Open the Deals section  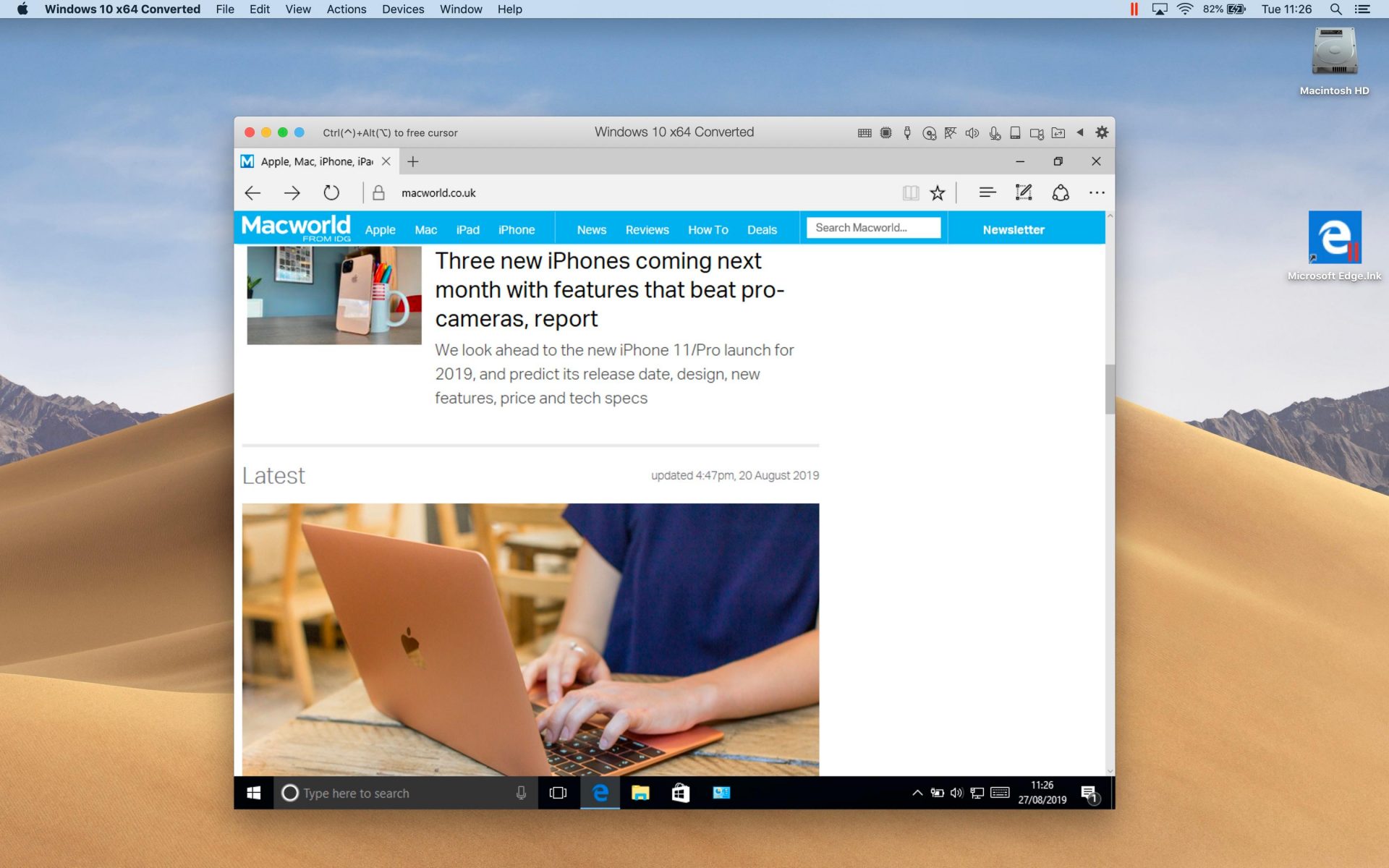[x=762, y=229]
